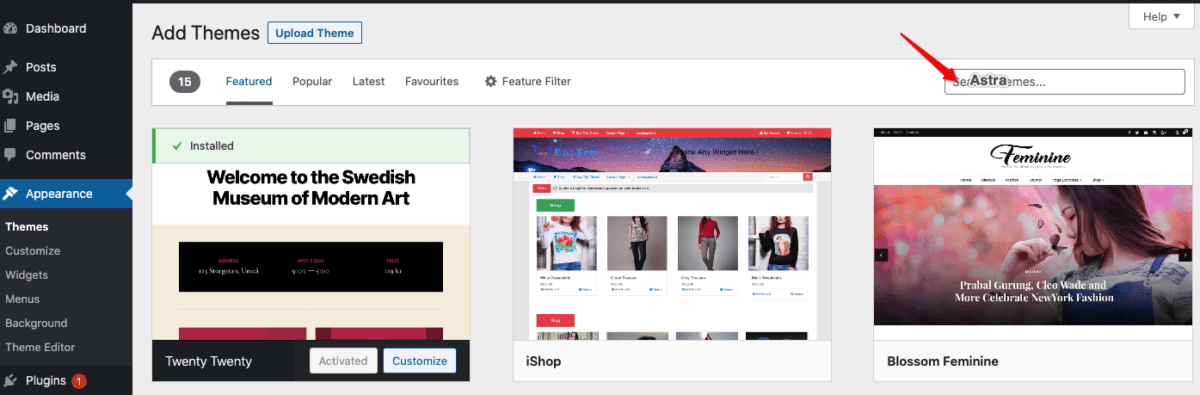Click the Posts pushpin icon

11,67
